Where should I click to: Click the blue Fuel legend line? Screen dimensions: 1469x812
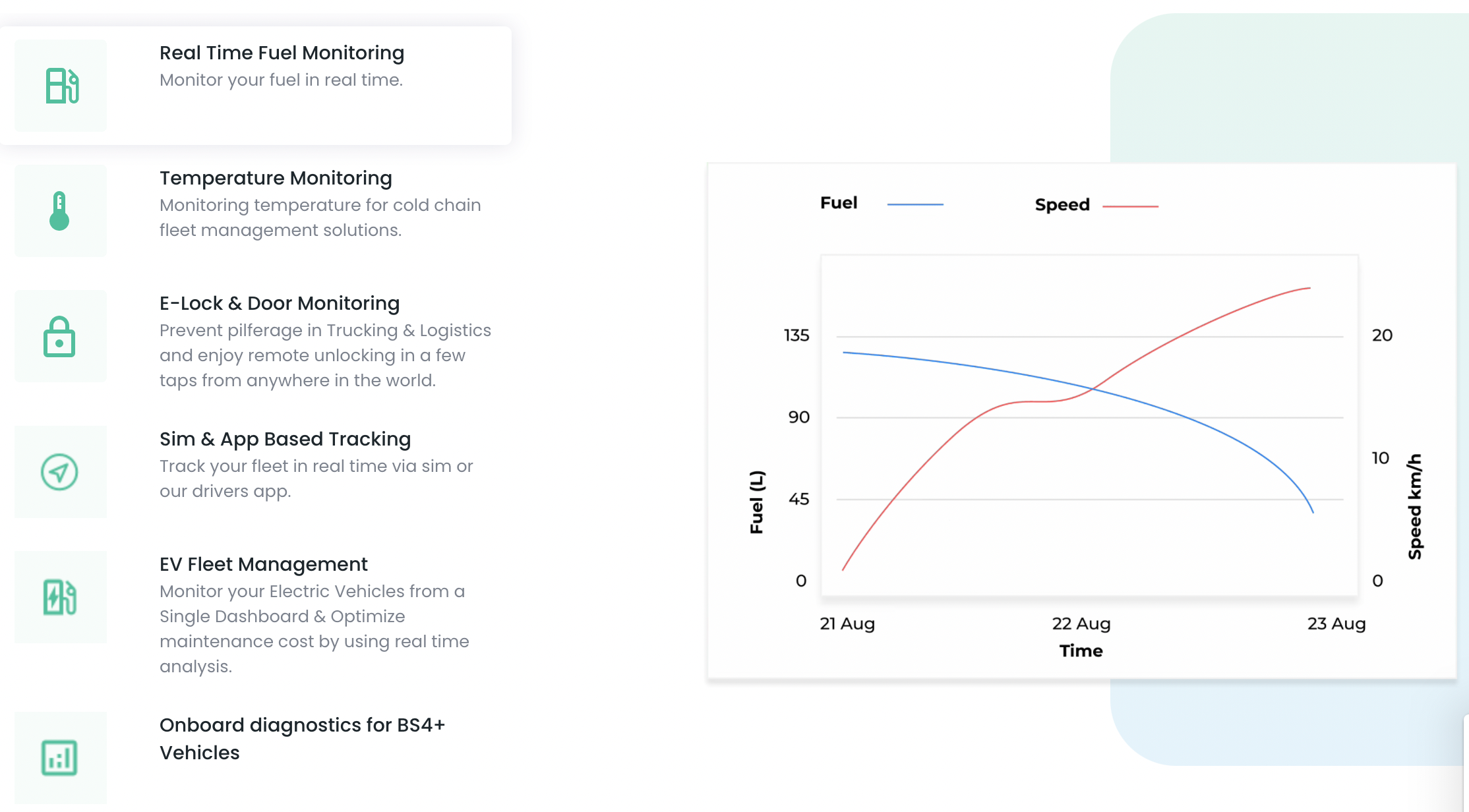coord(915,205)
